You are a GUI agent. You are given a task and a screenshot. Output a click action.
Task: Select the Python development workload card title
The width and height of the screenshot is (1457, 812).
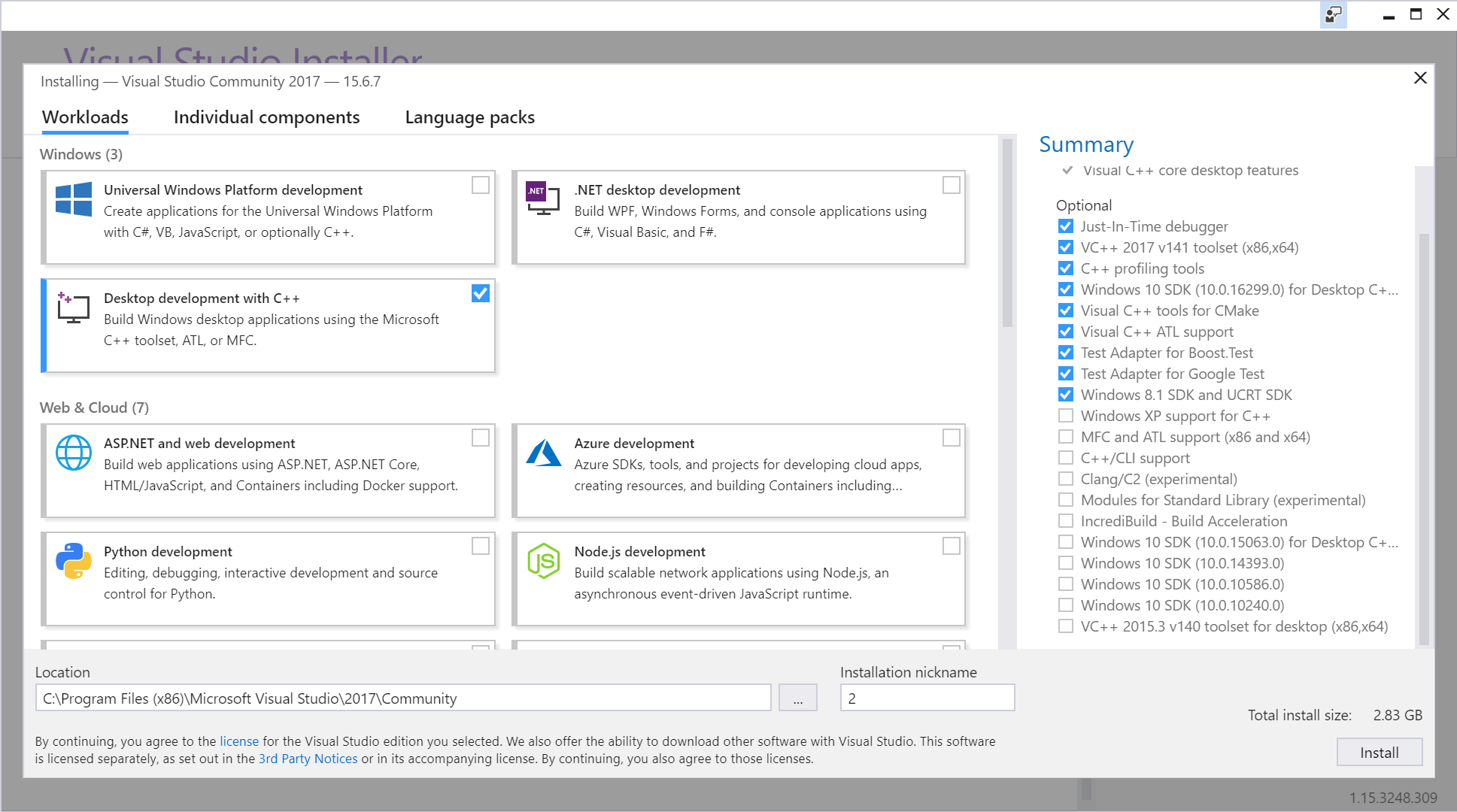pos(168,552)
